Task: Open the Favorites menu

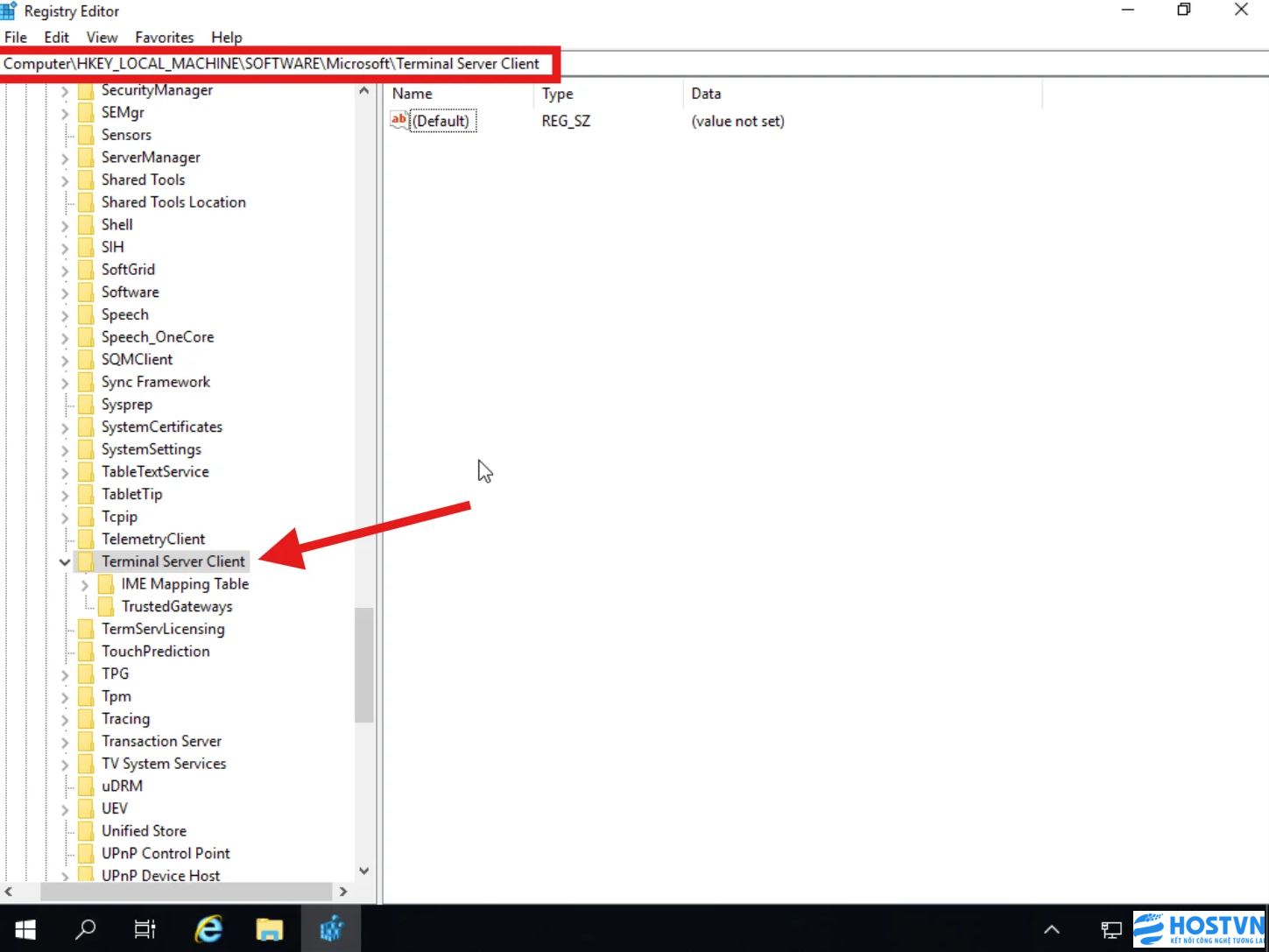Action: pos(164,38)
